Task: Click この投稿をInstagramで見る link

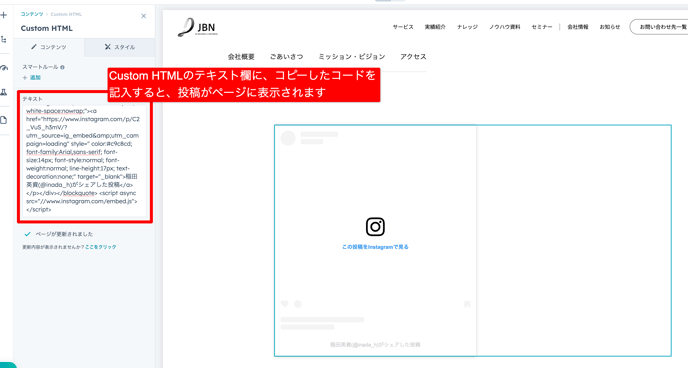Action: (x=375, y=247)
